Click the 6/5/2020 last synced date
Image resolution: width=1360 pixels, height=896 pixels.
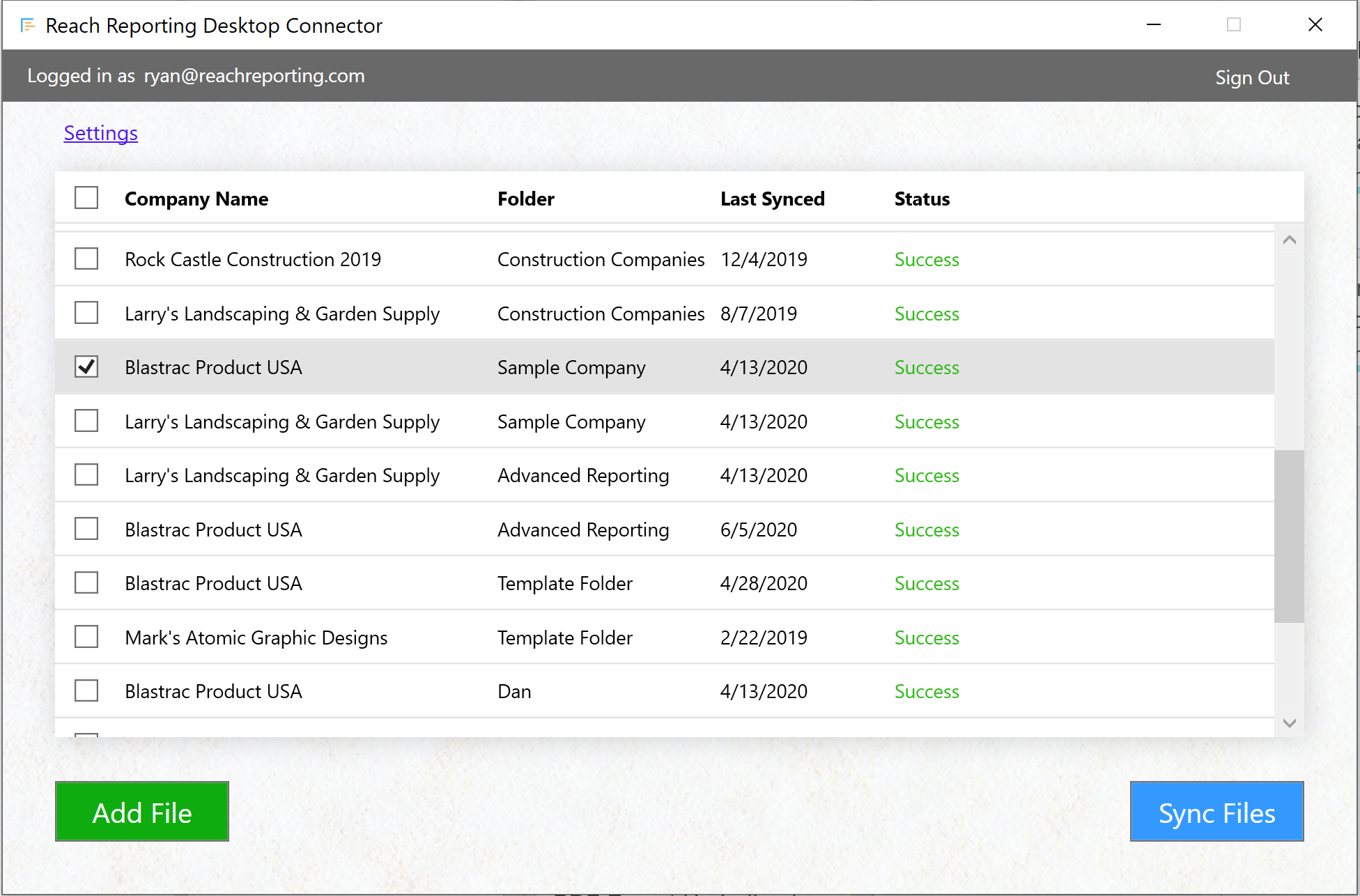759,530
